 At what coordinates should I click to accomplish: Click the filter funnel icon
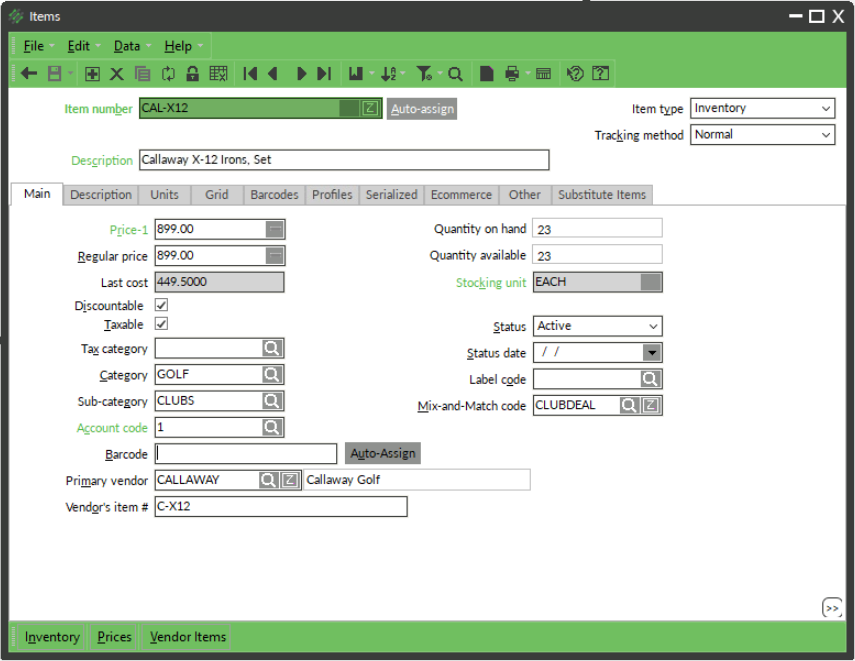tap(424, 74)
